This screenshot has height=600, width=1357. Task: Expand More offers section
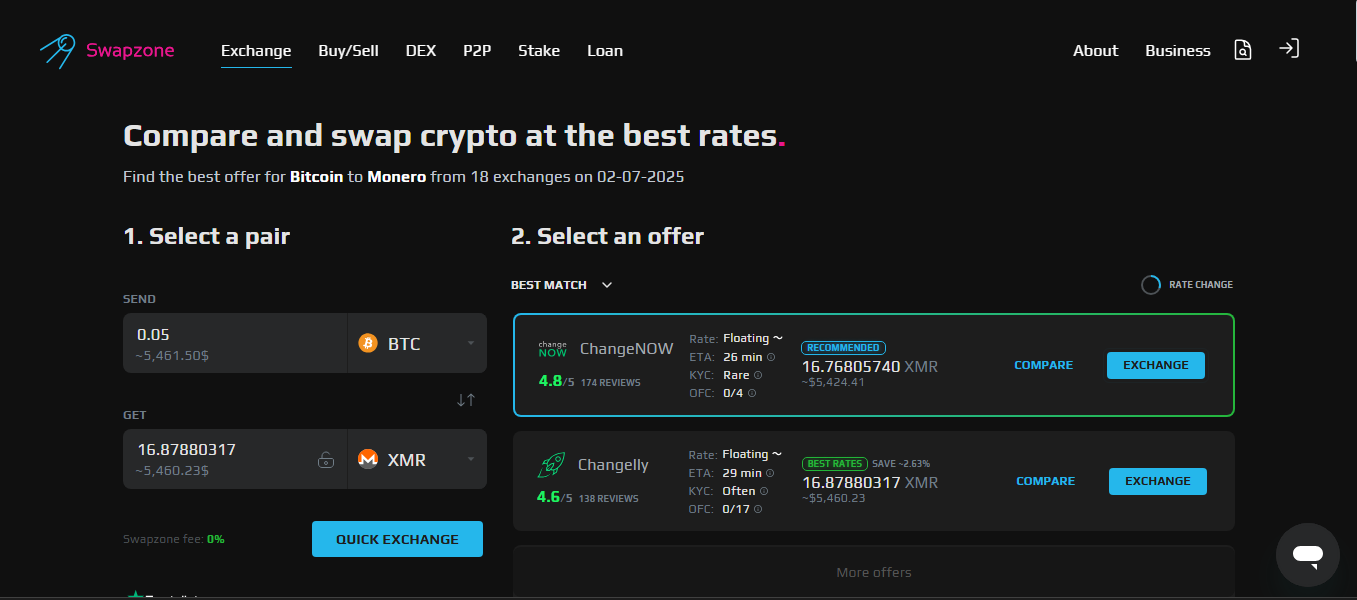click(x=873, y=572)
